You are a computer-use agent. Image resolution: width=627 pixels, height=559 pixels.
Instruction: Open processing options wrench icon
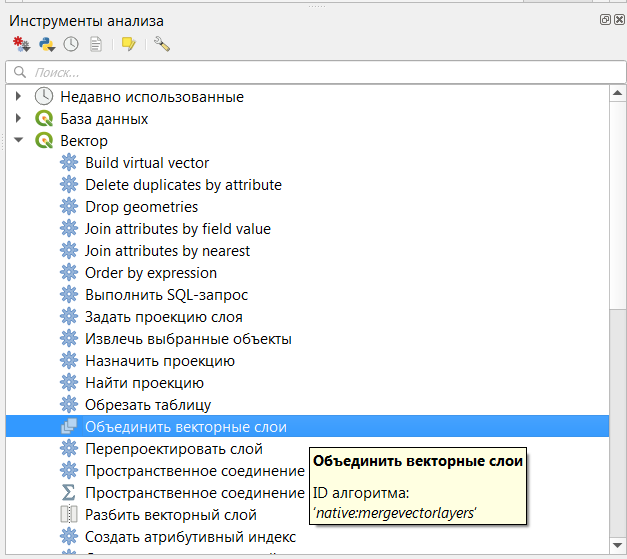pos(161,44)
